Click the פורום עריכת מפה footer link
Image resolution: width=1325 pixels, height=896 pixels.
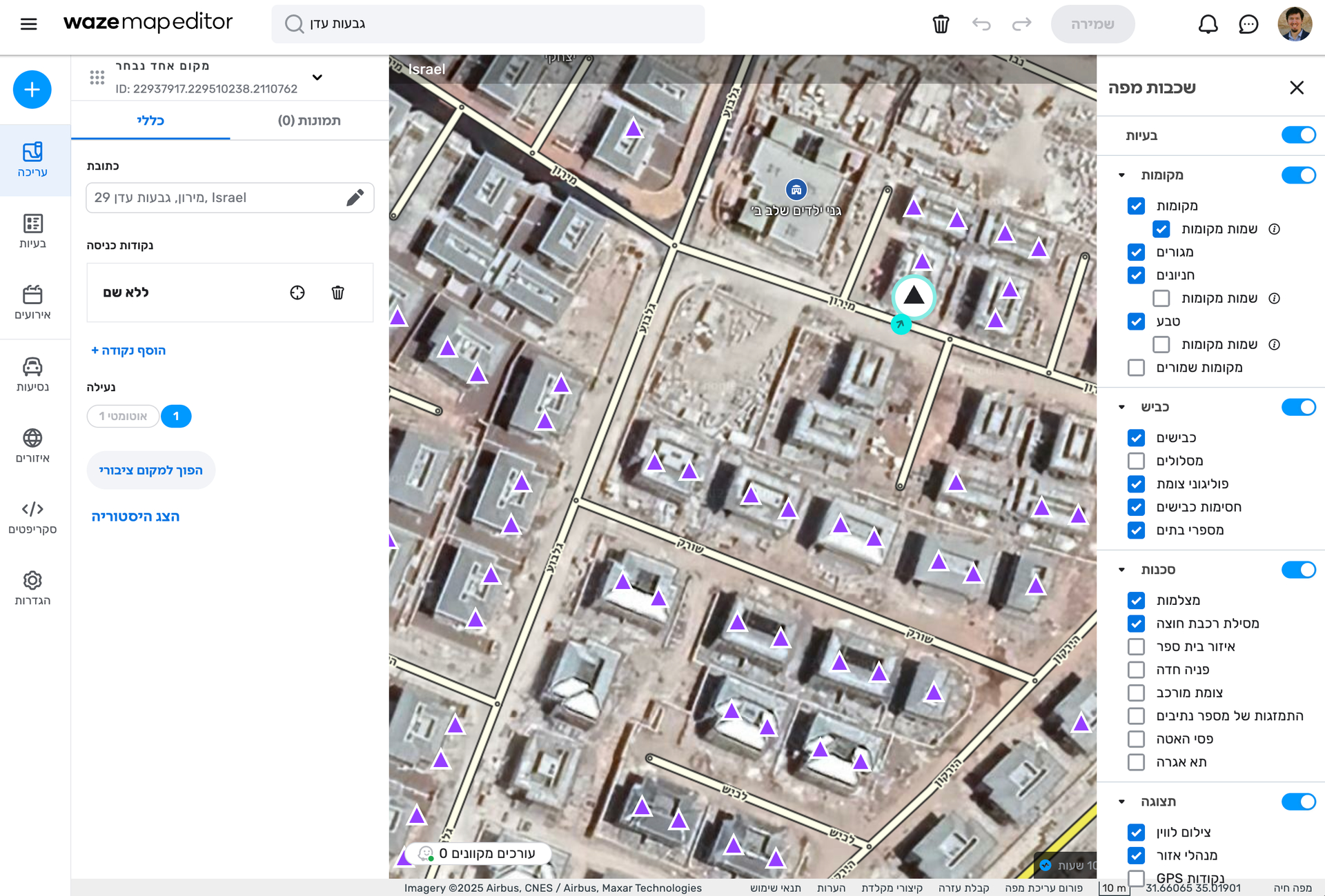(x=1043, y=888)
